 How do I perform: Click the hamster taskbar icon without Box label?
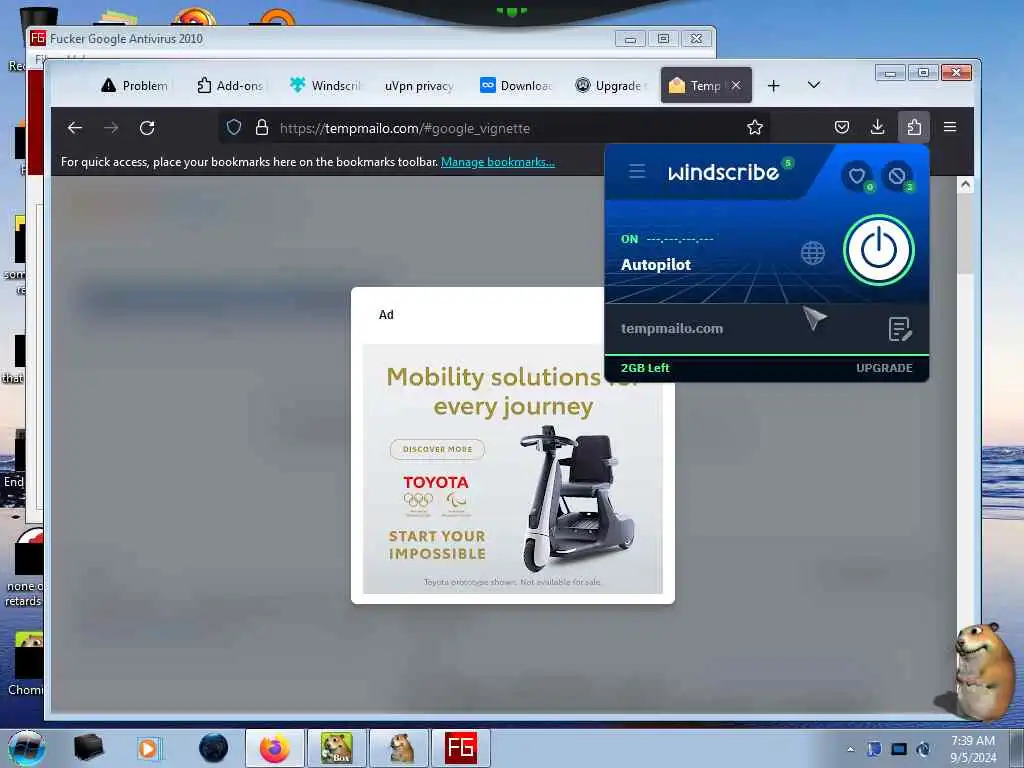tap(399, 748)
